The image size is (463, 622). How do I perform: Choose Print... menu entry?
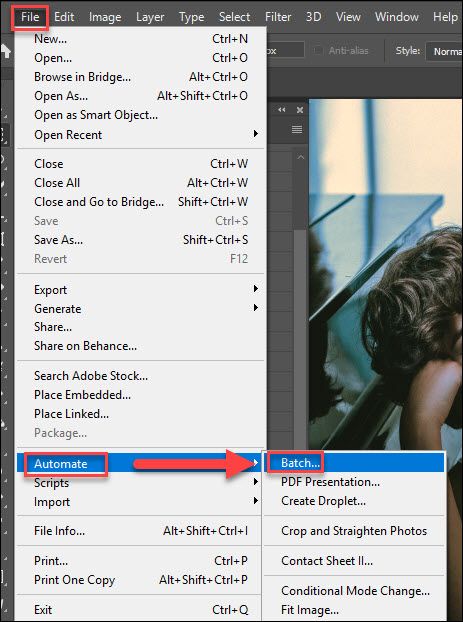click(140, 561)
